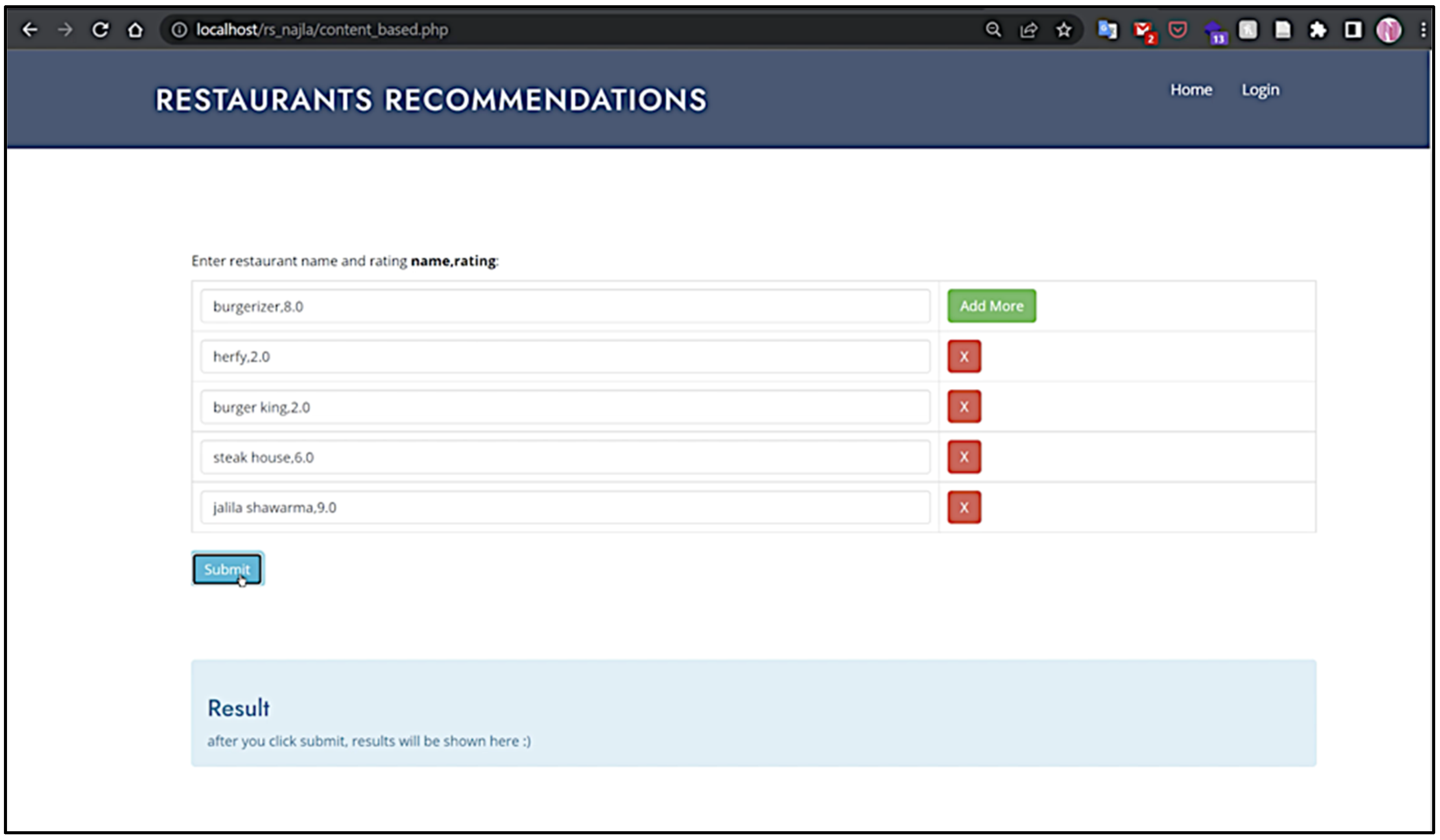Open zoom magnifier icon in address bar
The height and width of the screenshot is (840, 1440).
click(993, 30)
